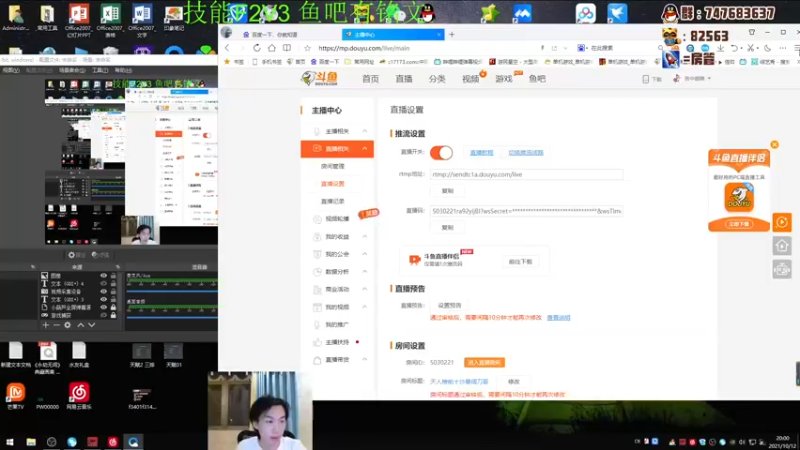This screenshot has height=450, width=800.
Task: Open the 芒果TV desktop shortcut
Action: [x=16, y=395]
